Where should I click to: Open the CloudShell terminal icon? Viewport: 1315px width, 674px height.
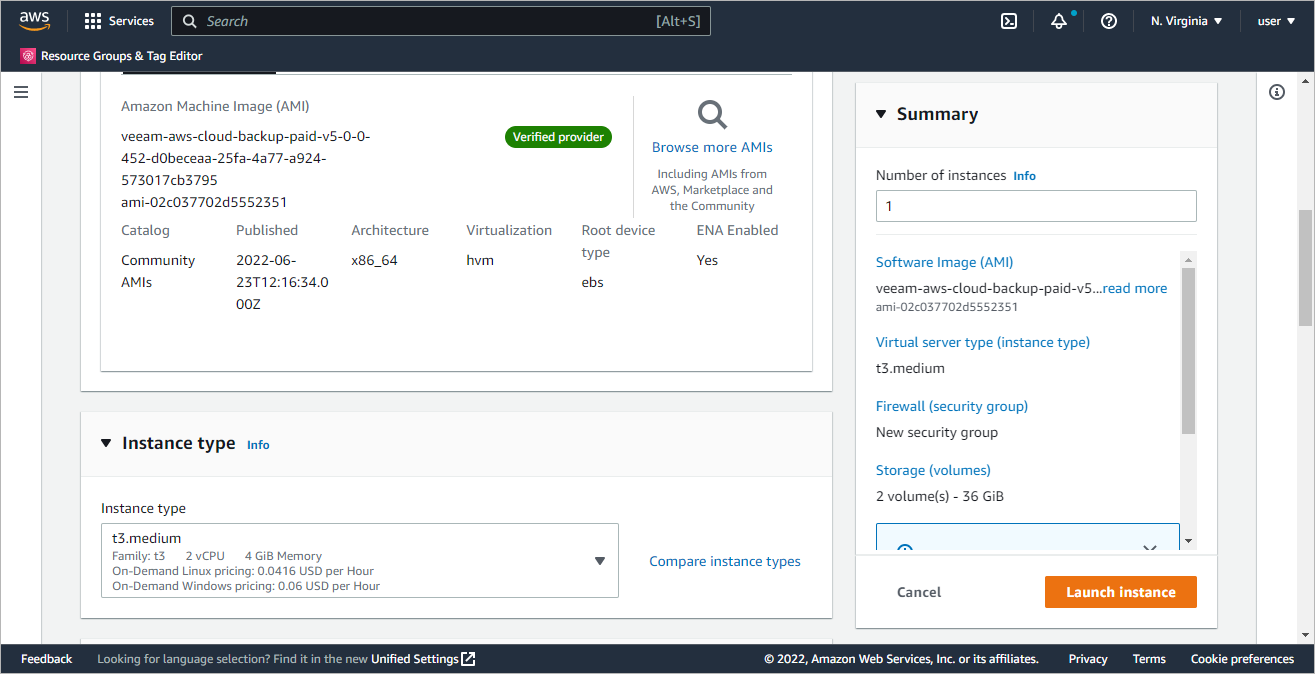point(1009,21)
